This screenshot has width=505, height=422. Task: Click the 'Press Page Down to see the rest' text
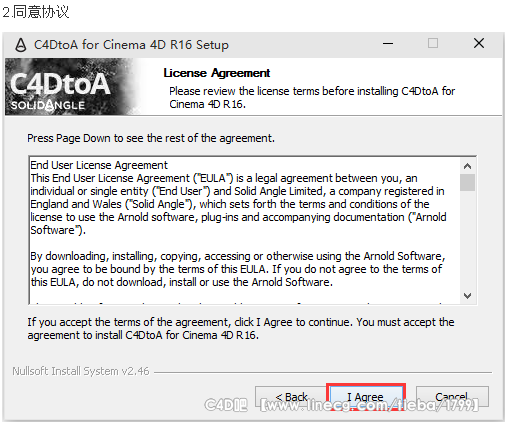click(x=151, y=138)
